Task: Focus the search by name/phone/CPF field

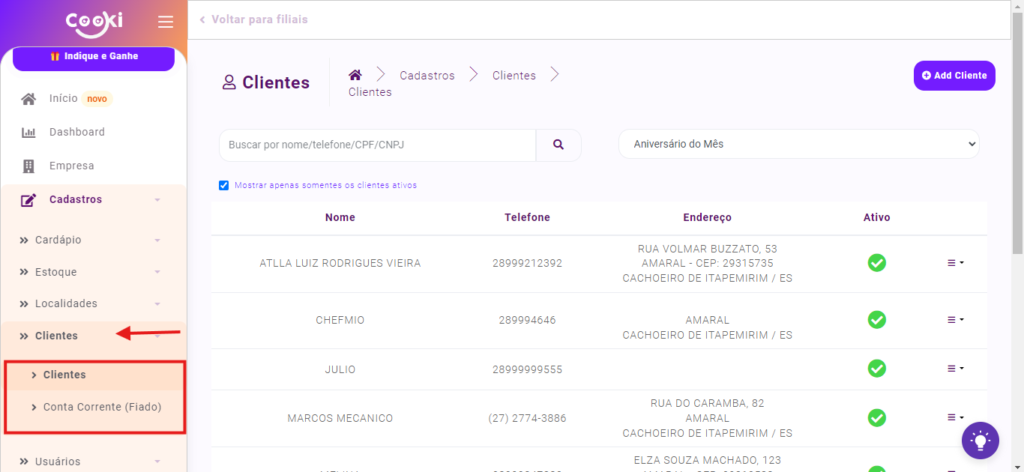Action: pyautogui.click(x=378, y=145)
